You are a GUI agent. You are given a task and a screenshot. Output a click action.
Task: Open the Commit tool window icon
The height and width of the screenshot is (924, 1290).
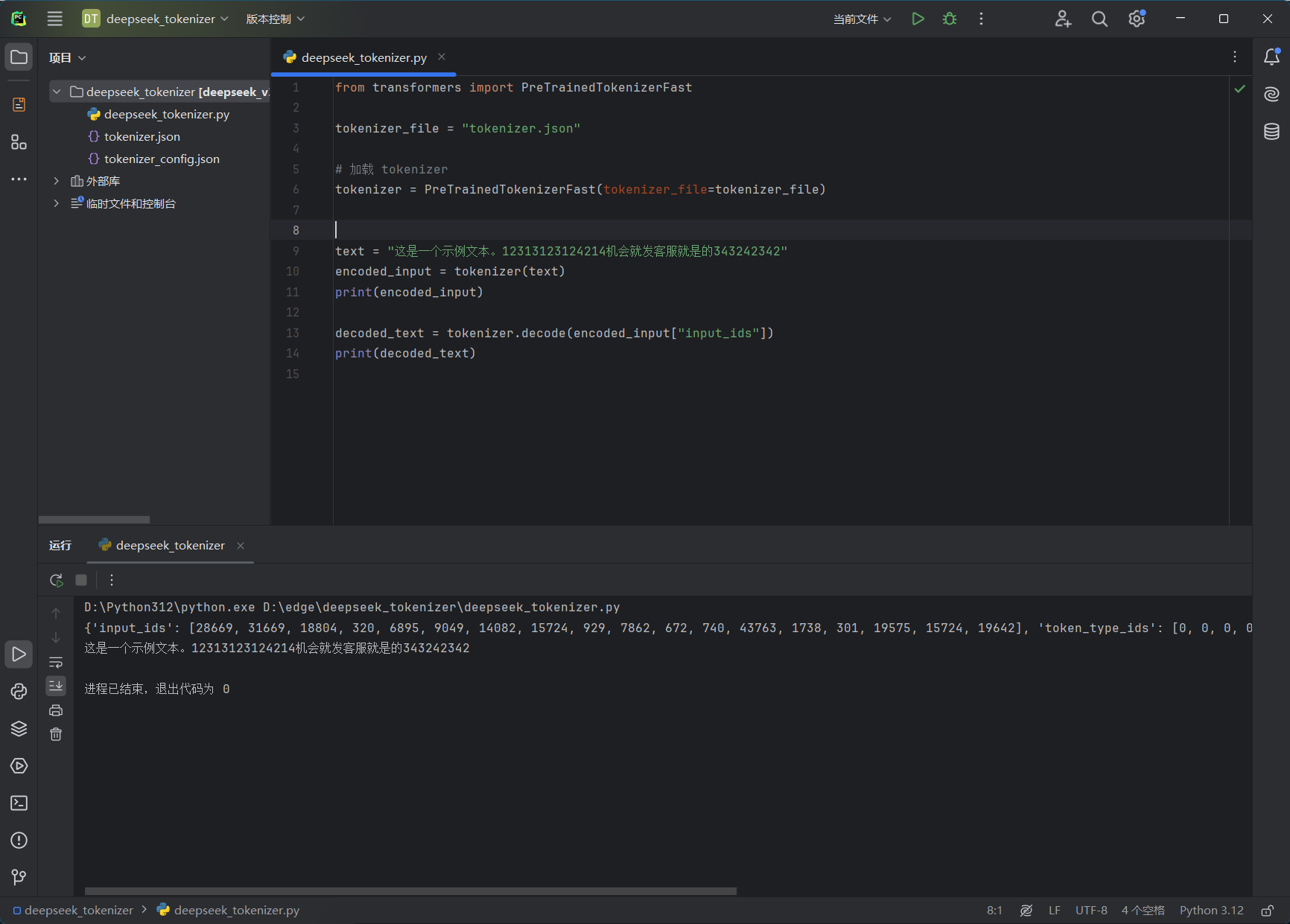19,104
